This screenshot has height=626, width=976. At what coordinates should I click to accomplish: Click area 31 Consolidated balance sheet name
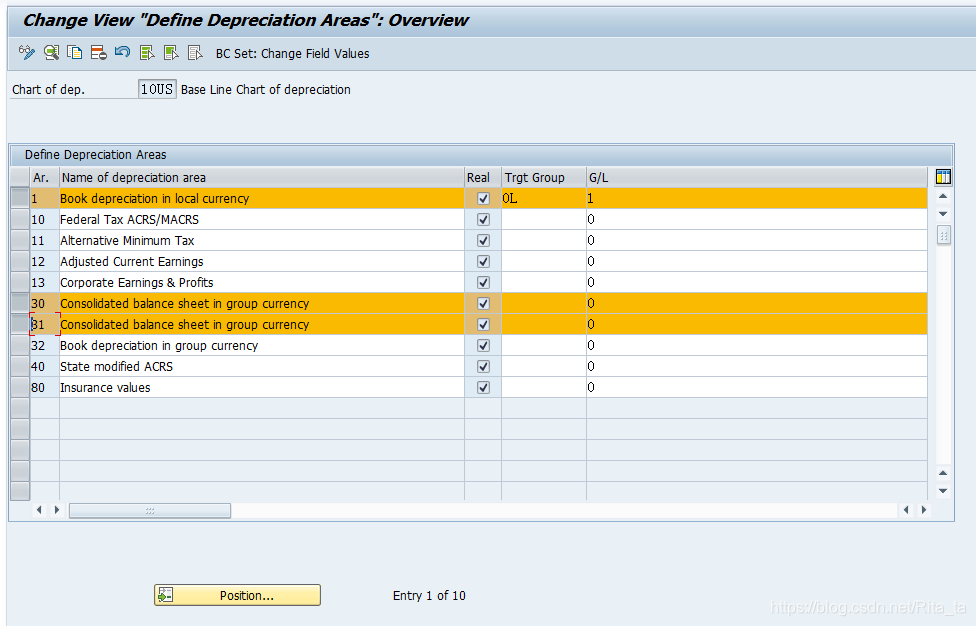click(x=262, y=325)
